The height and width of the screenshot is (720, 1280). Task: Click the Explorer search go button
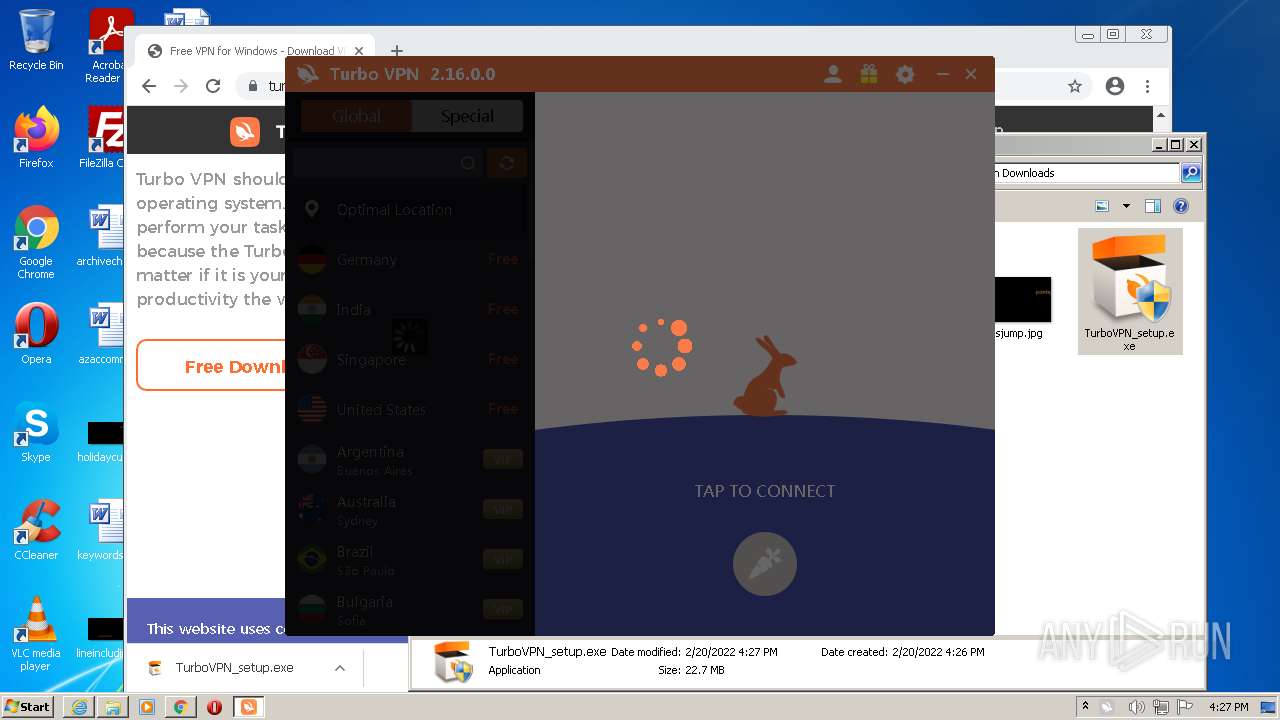tap(1191, 173)
